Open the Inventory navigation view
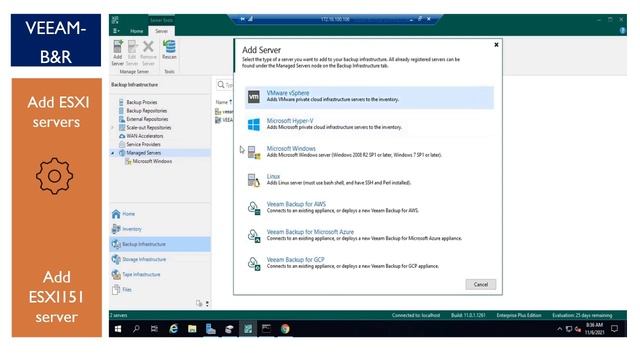Image resolution: width=640 pixels, height=360 pixels. (160, 229)
